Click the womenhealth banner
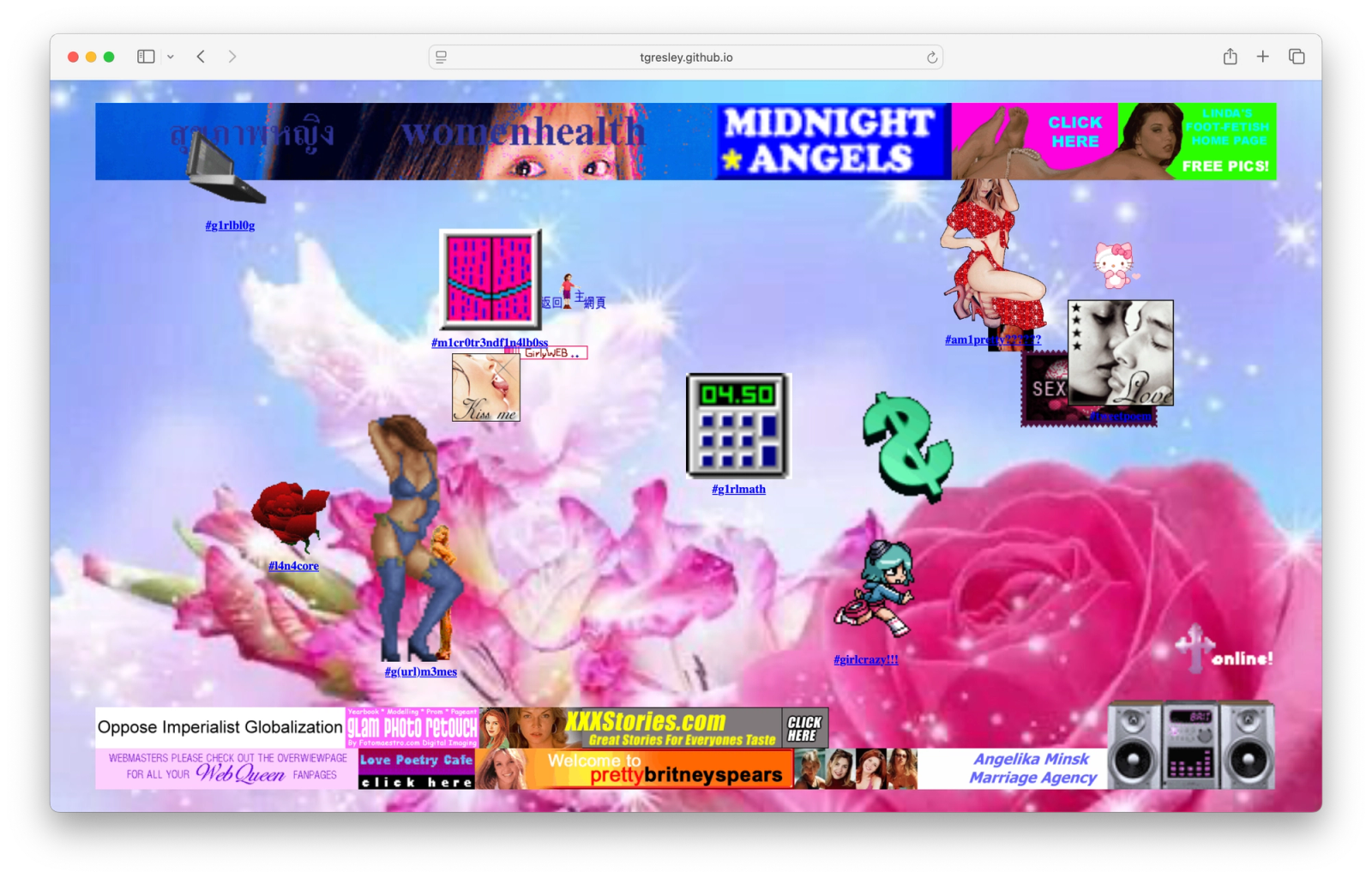The width and height of the screenshot is (1372, 878). click(x=406, y=141)
